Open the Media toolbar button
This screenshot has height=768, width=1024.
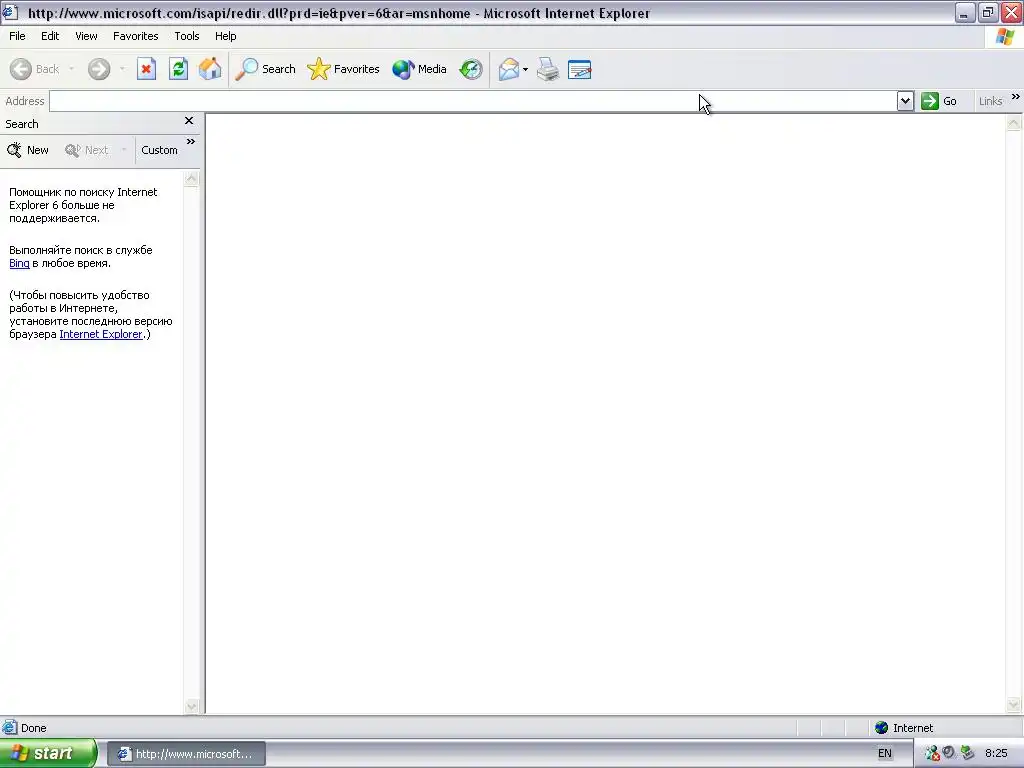click(x=419, y=69)
